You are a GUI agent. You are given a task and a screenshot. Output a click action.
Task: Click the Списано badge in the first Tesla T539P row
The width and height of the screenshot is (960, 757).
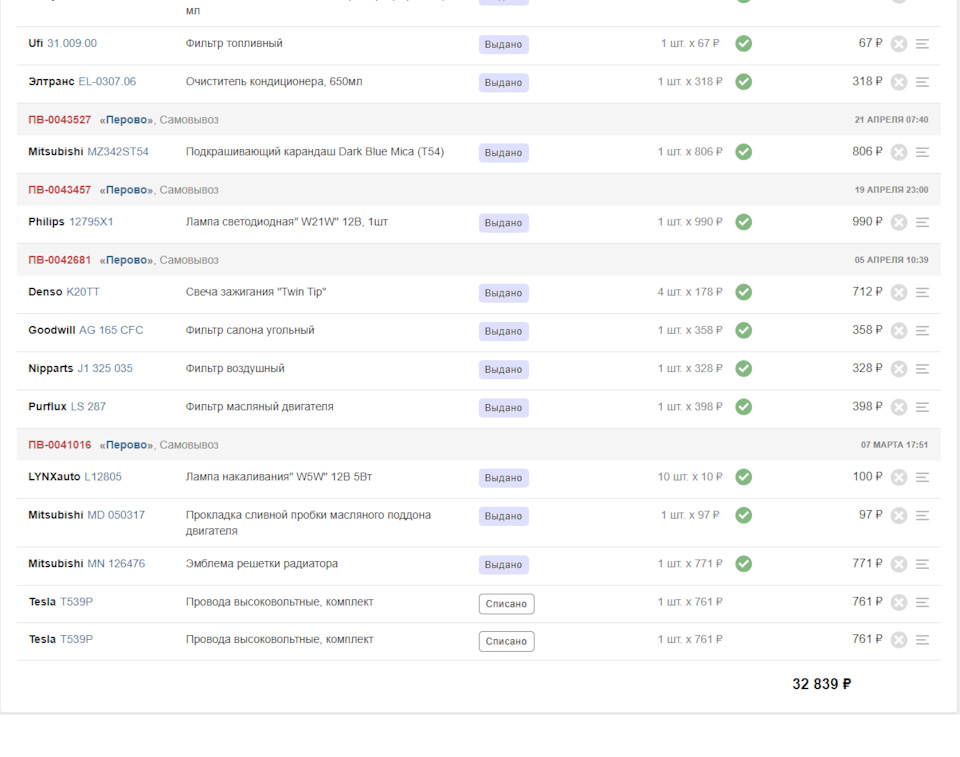[x=506, y=604]
